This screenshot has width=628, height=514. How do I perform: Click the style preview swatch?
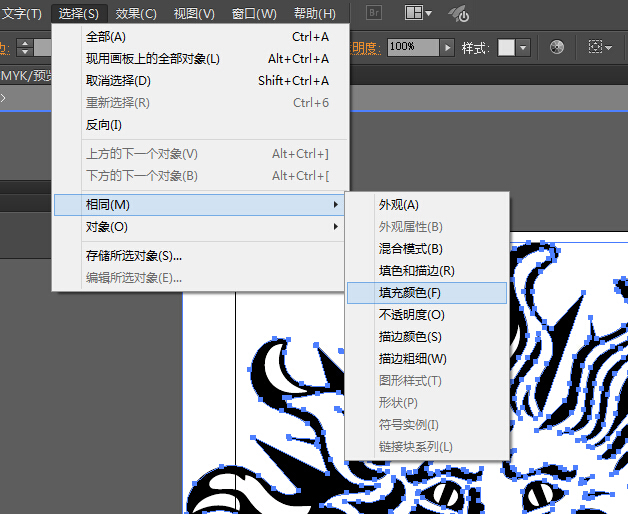[x=506, y=48]
